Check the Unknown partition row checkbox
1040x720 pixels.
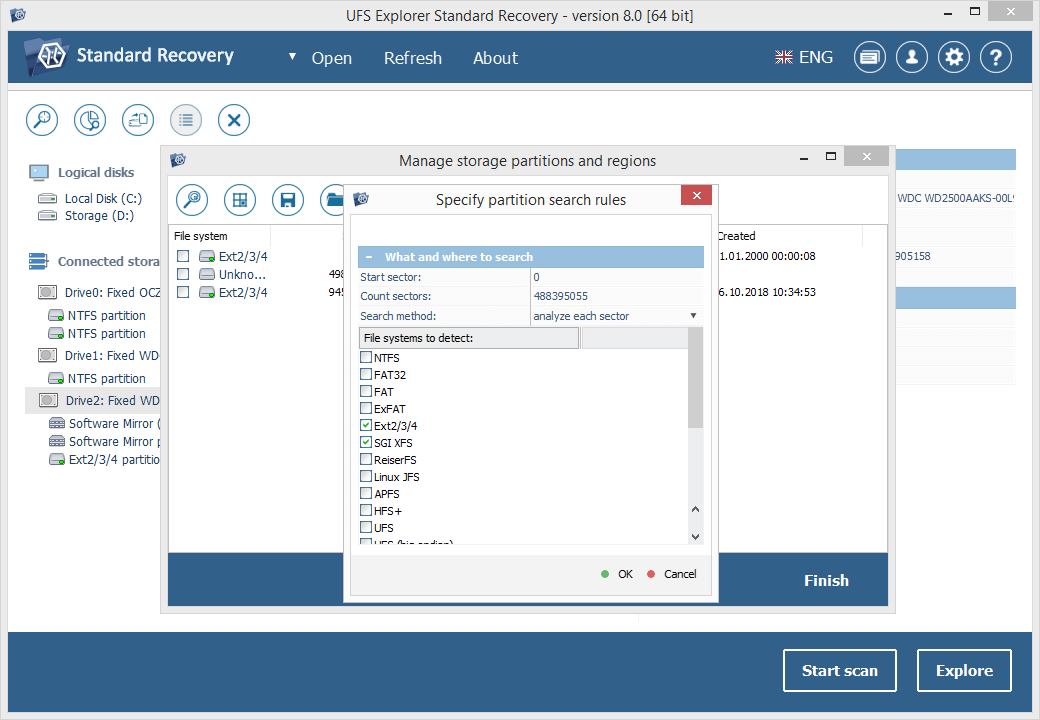pos(183,274)
